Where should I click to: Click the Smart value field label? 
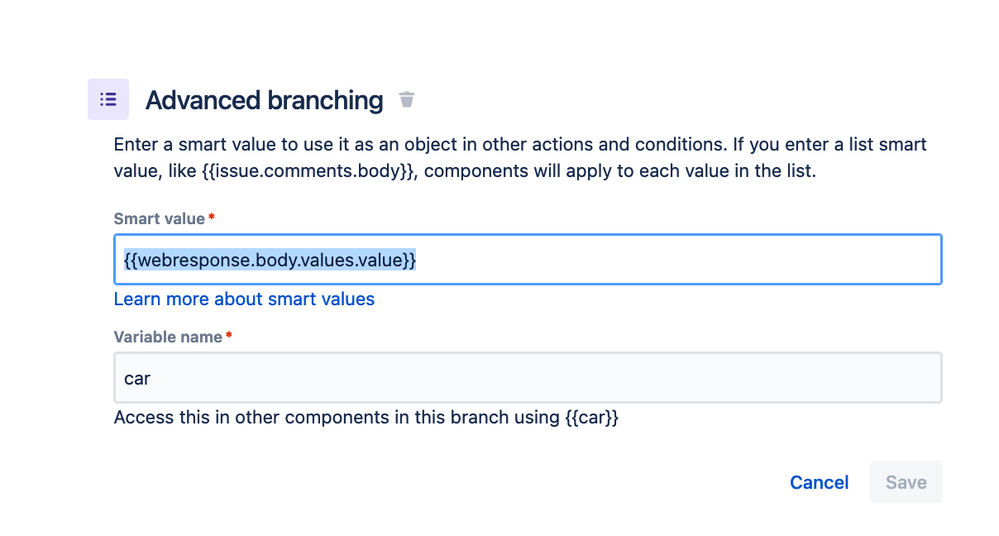pyautogui.click(x=159, y=219)
